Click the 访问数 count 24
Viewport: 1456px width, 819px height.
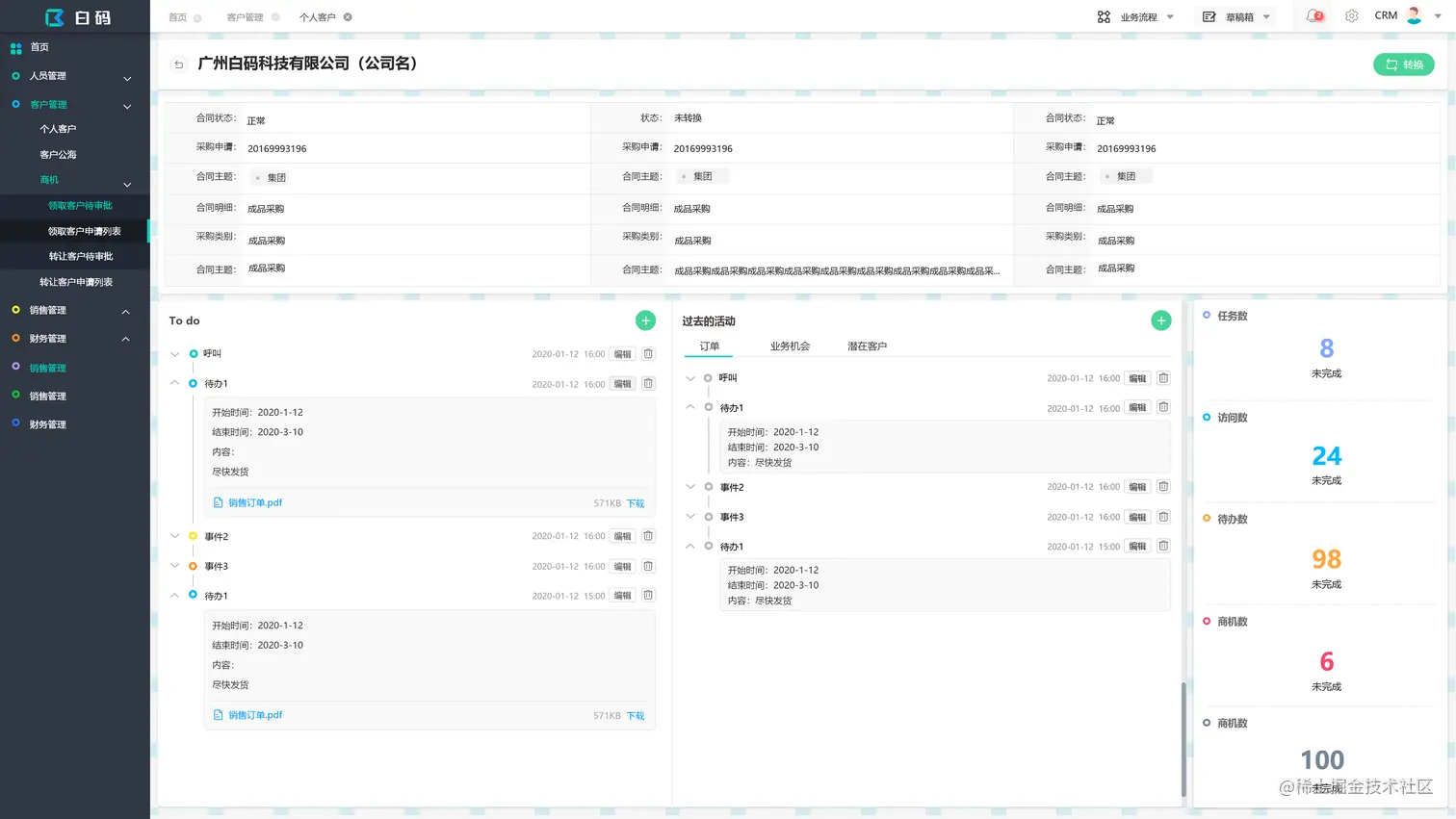pyautogui.click(x=1326, y=455)
